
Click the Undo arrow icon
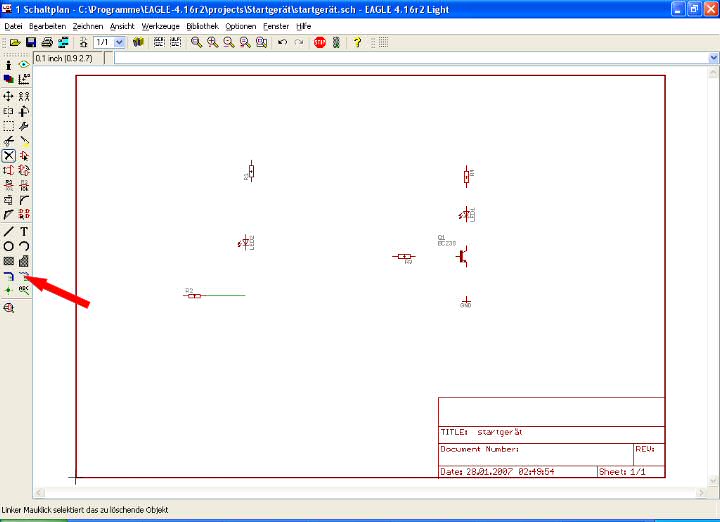click(x=282, y=43)
